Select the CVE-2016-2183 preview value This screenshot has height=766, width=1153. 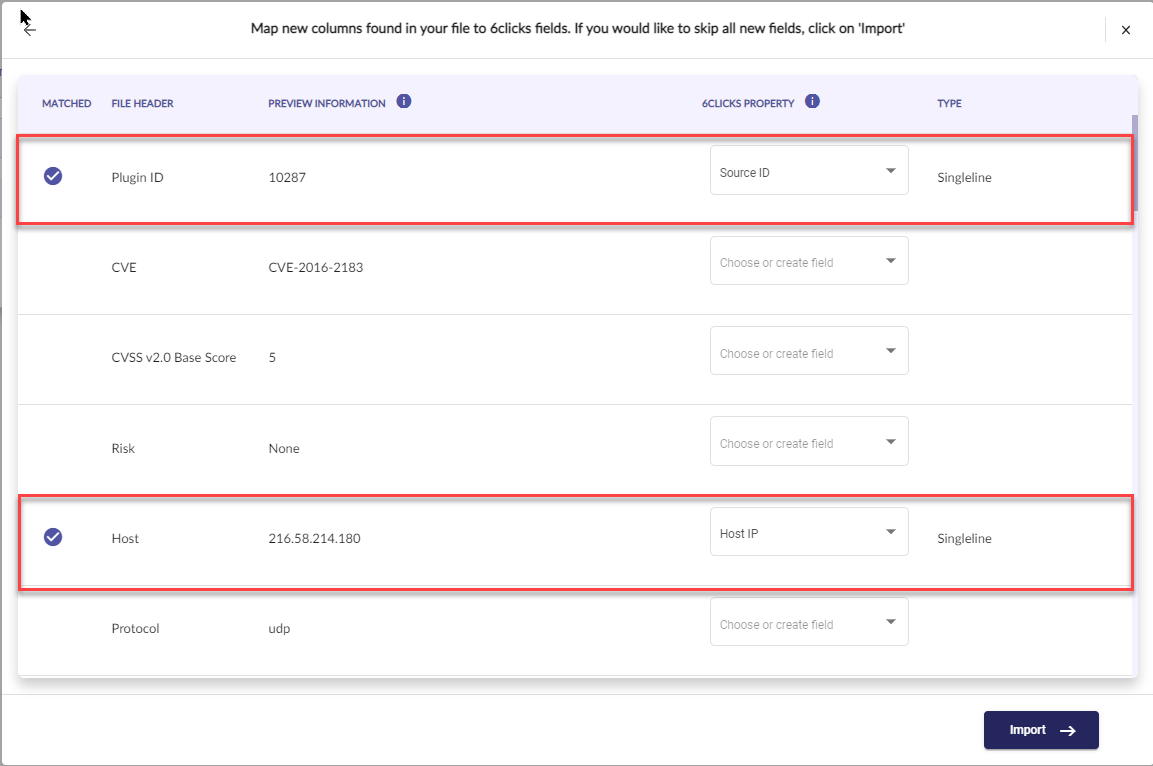pyautogui.click(x=313, y=268)
